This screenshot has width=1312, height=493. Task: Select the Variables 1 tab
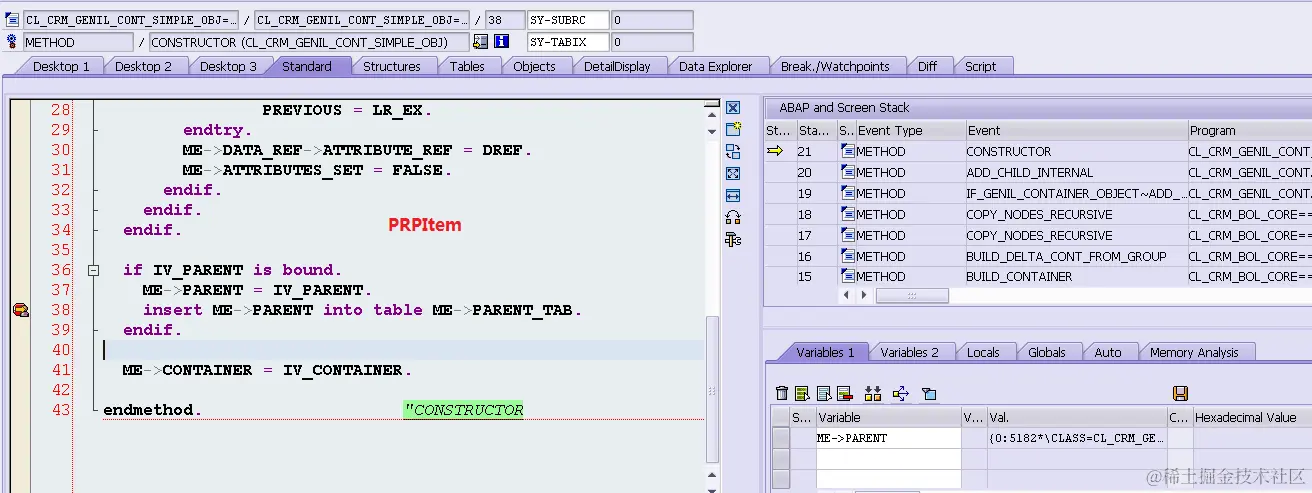point(825,352)
